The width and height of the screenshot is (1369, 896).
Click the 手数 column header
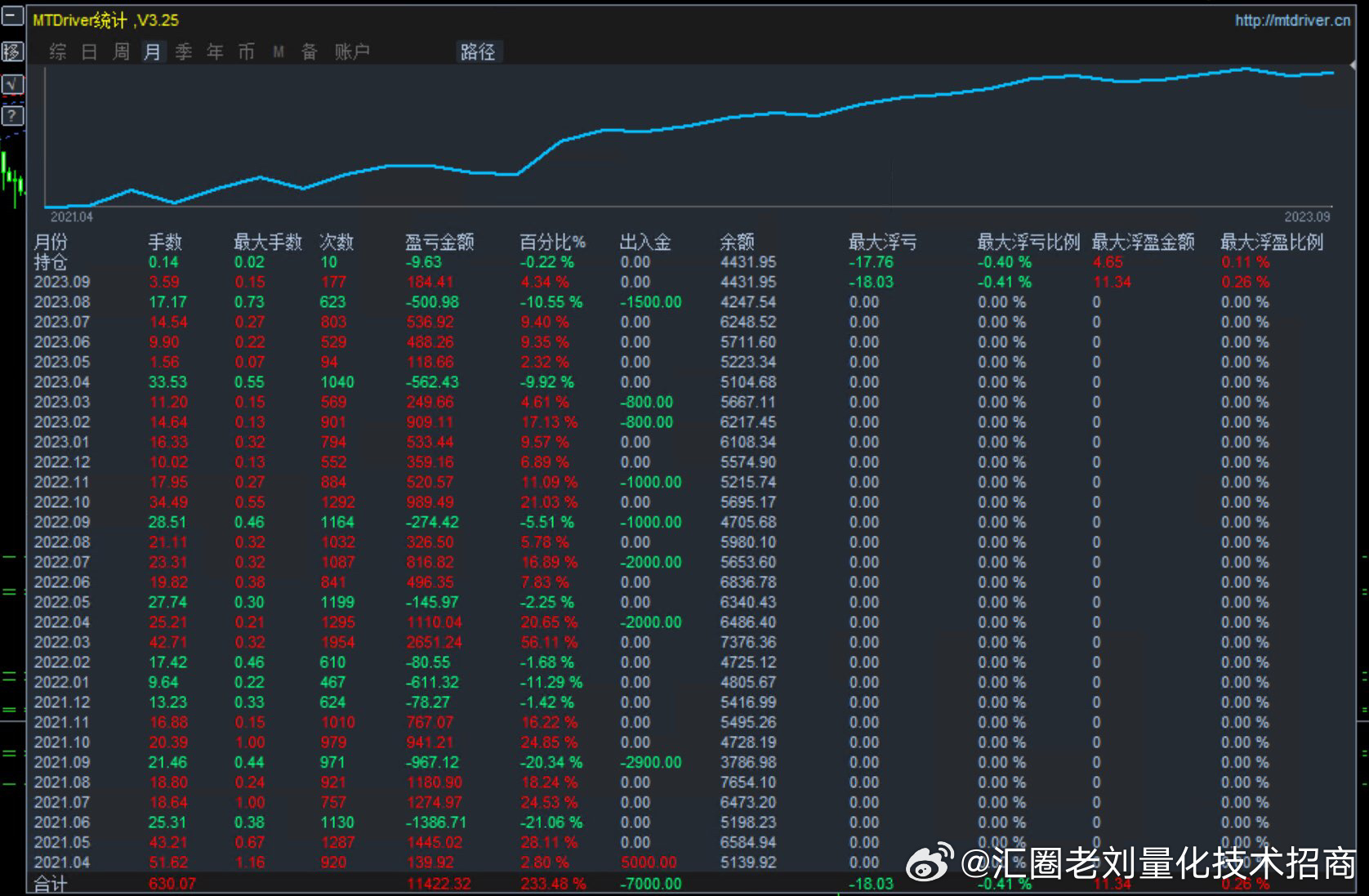tap(165, 242)
